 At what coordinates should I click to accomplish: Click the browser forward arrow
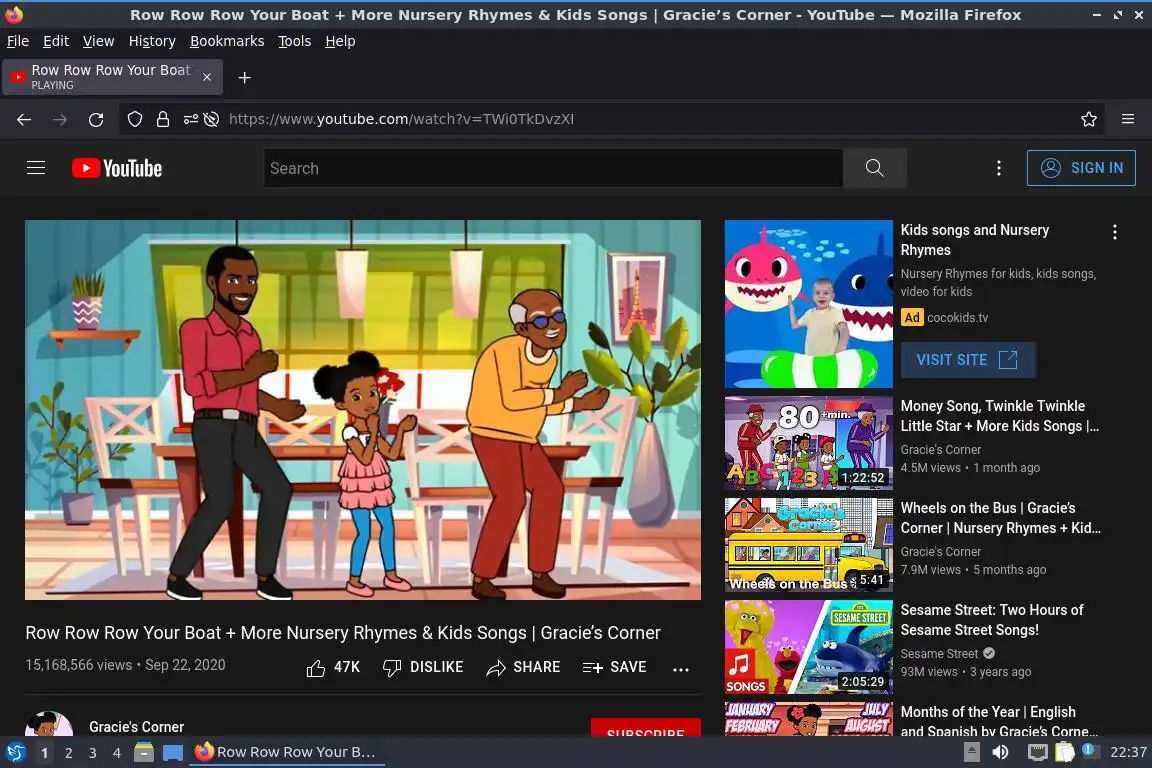click(60, 120)
